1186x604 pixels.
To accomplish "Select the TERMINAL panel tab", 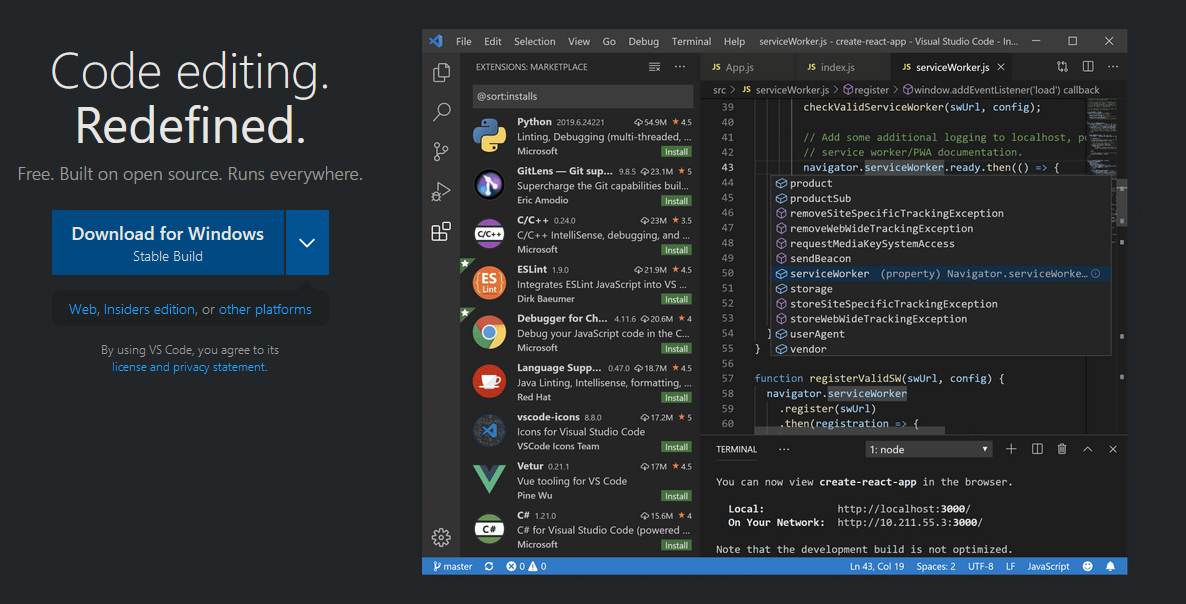I will point(737,449).
